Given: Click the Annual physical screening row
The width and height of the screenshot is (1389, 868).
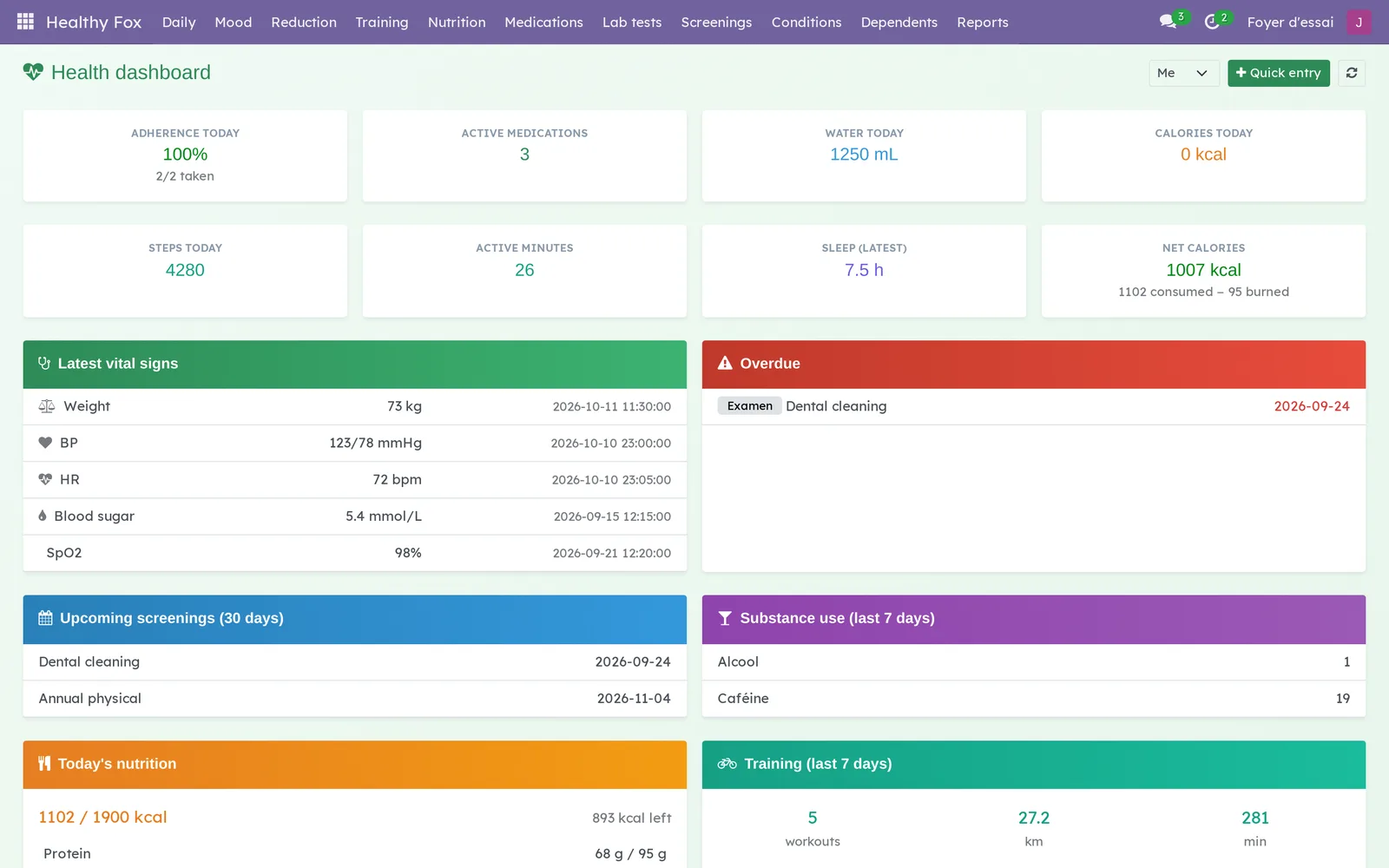Looking at the screenshot, I should [354, 699].
